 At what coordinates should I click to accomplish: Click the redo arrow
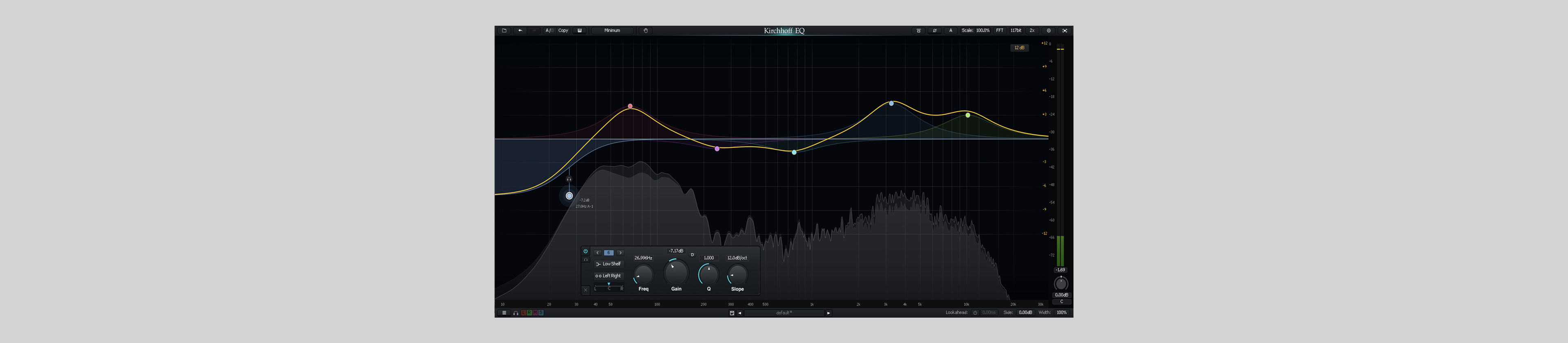tap(534, 30)
